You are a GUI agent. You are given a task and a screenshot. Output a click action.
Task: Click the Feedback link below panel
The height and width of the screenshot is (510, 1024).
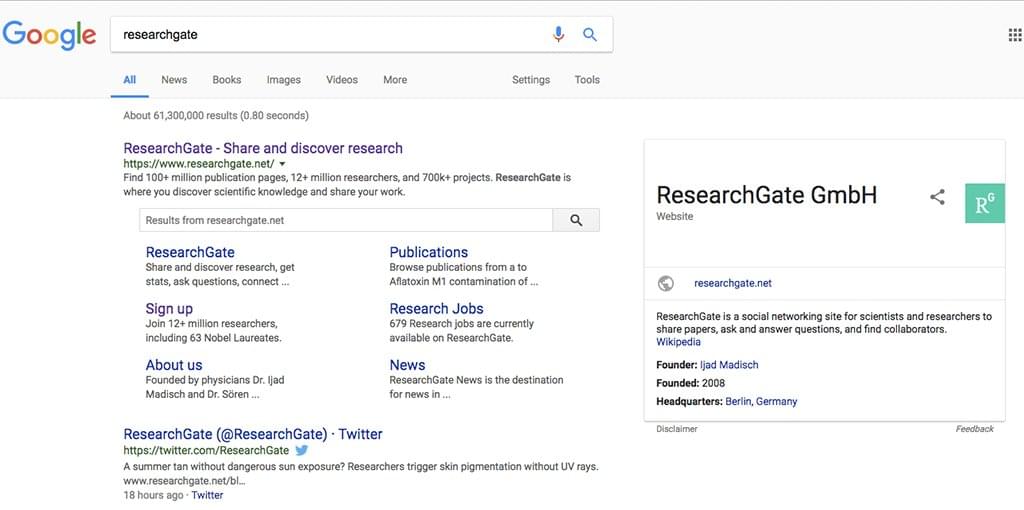(974, 429)
